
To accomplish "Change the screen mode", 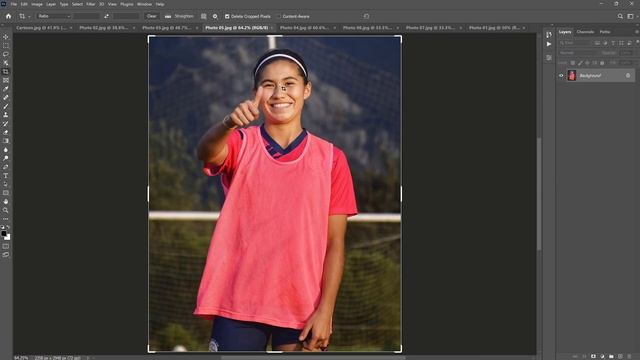I will [6, 255].
